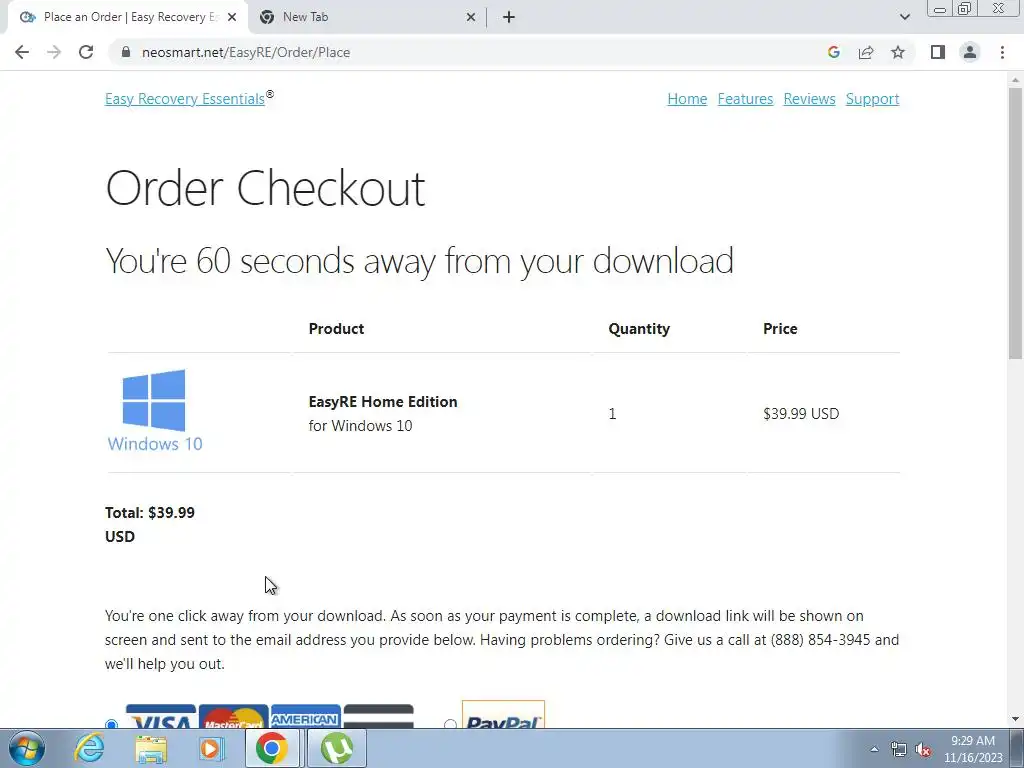The height and width of the screenshot is (768, 1024).
Task: Open Easy Recovery Essentials link
Action: point(185,99)
